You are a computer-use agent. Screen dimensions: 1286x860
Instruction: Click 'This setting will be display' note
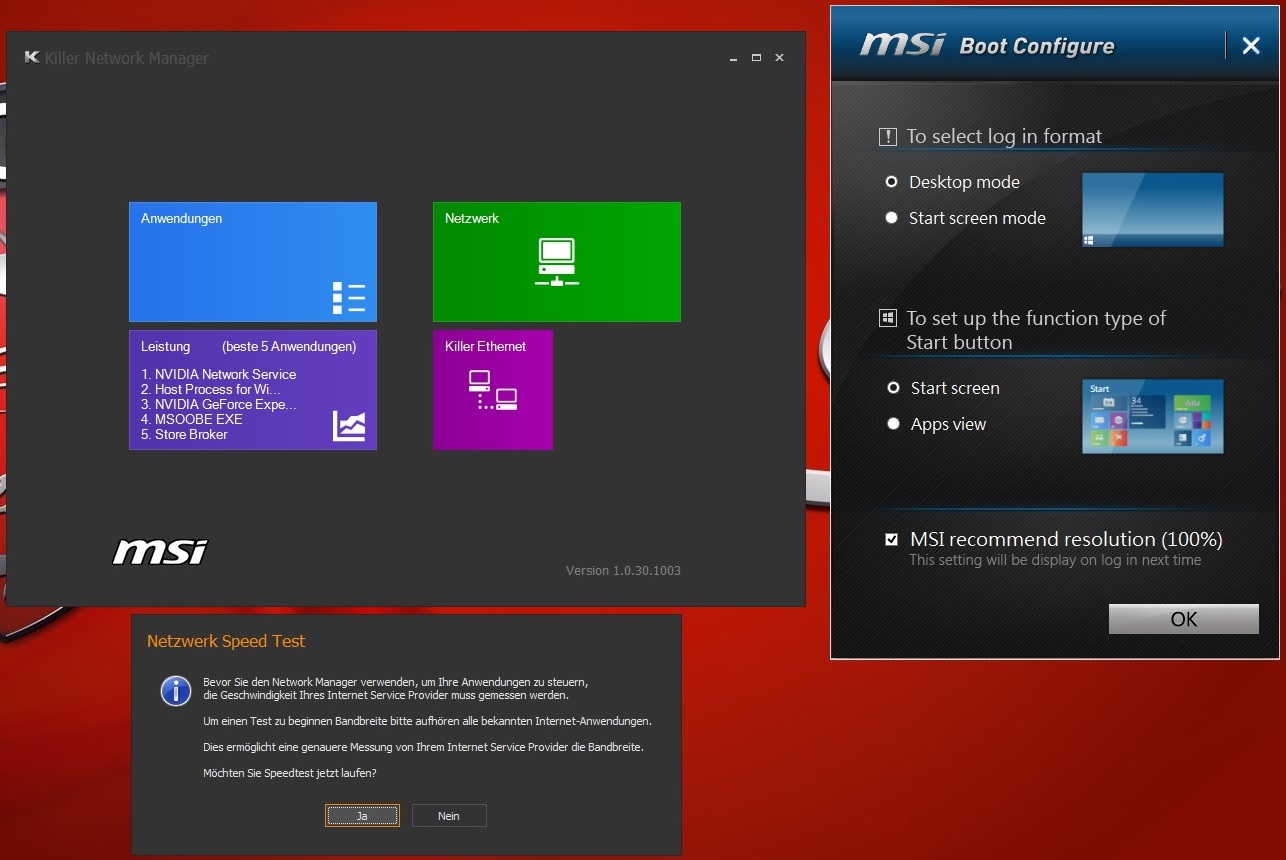(1055, 560)
